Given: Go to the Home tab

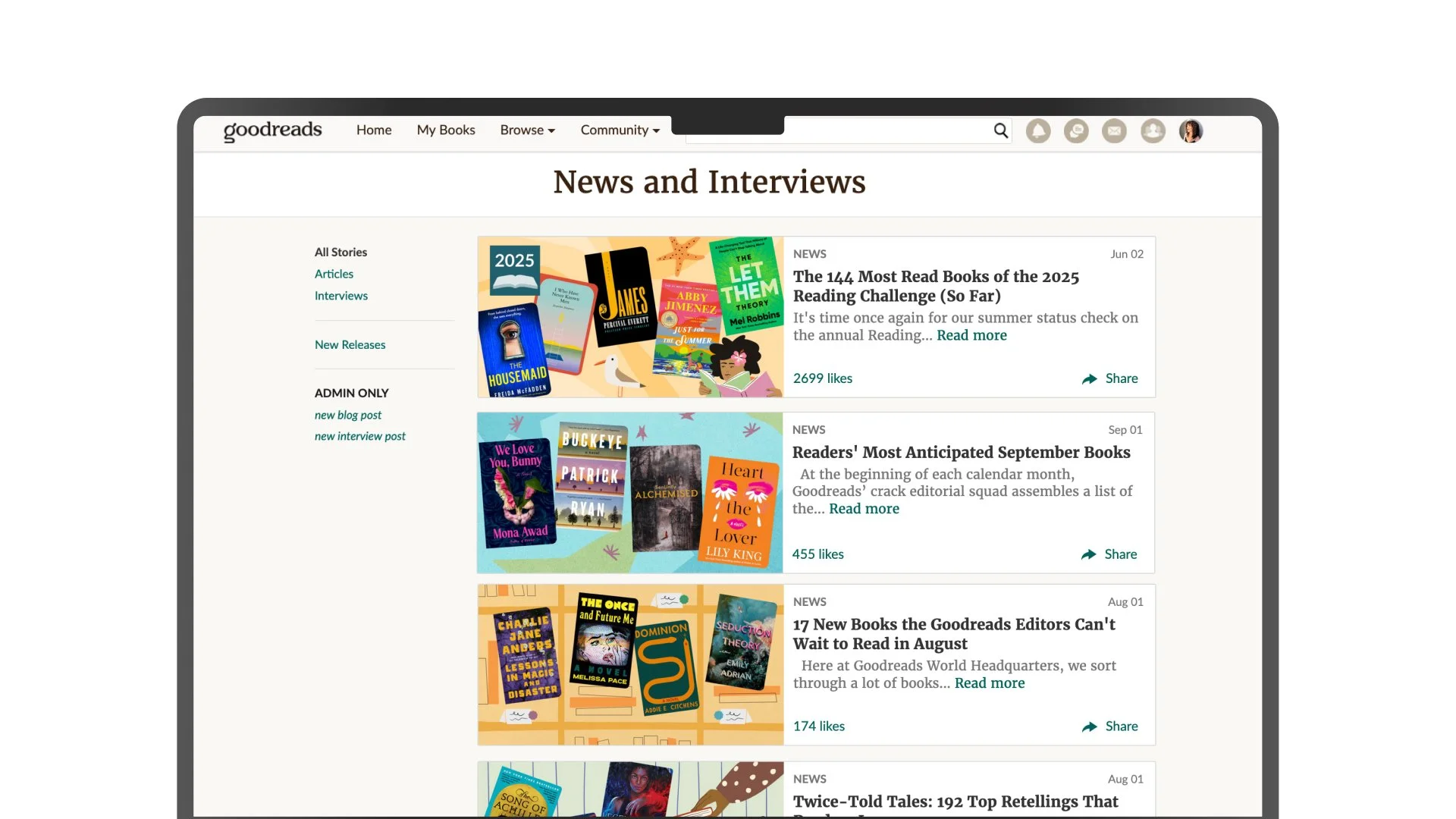Looking at the screenshot, I should 374,130.
